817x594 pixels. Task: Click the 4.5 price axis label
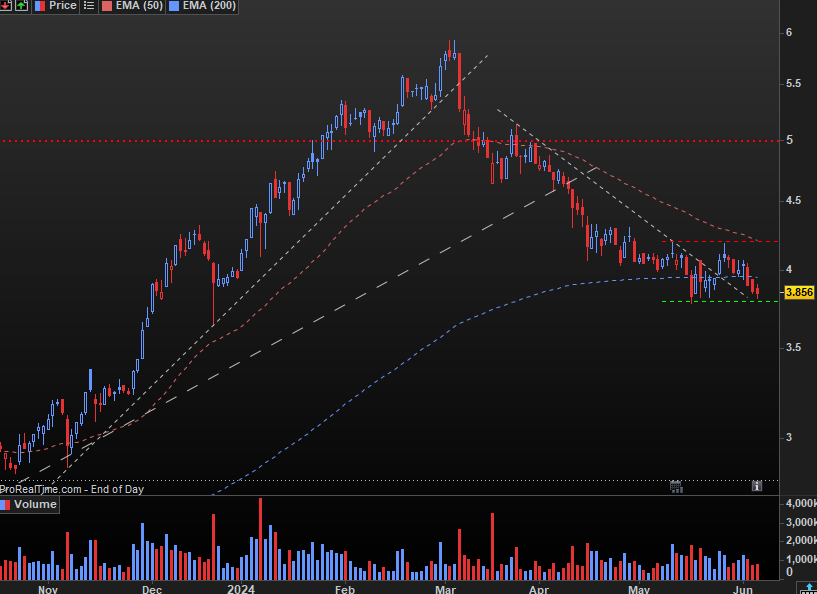[794, 201]
